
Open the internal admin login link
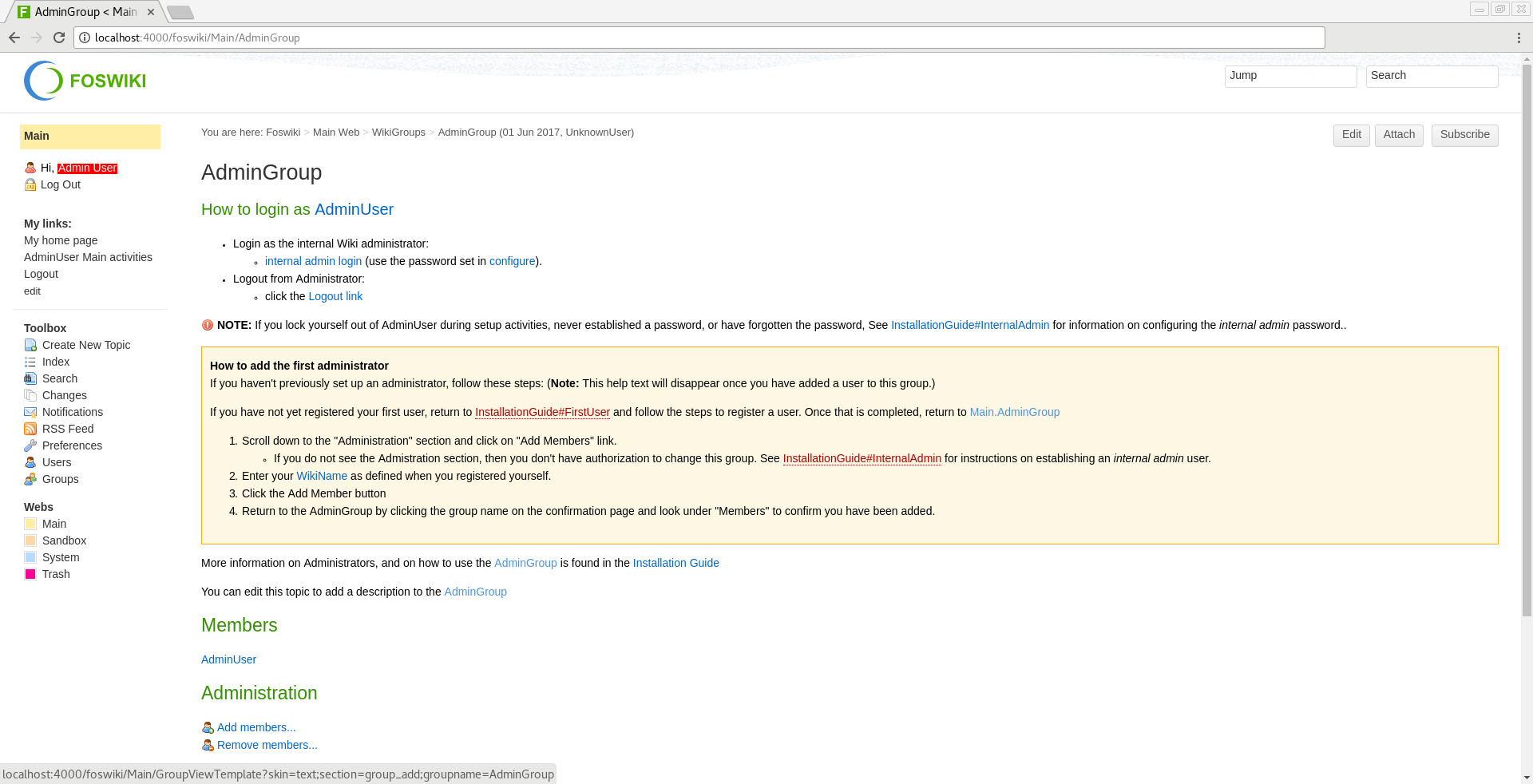click(x=313, y=261)
